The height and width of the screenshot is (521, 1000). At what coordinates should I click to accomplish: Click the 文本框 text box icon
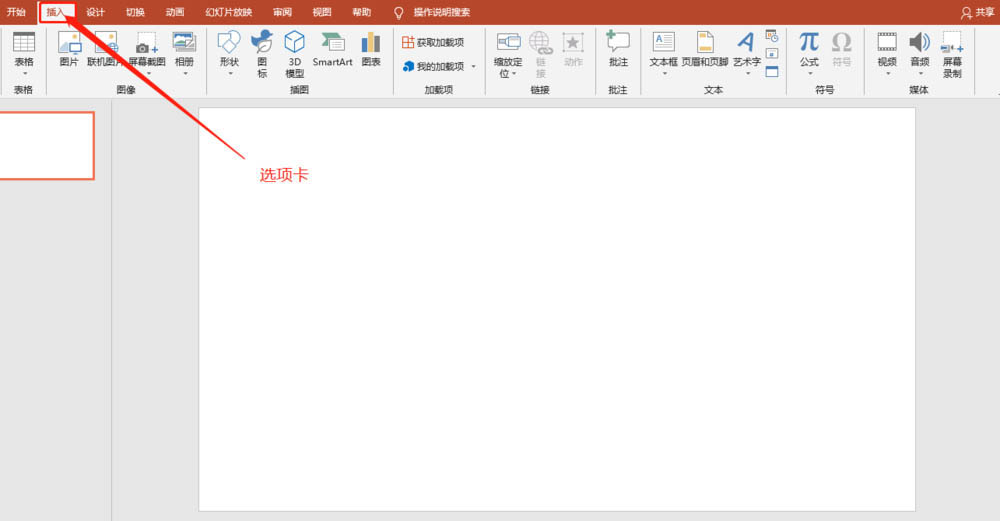coord(663,42)
